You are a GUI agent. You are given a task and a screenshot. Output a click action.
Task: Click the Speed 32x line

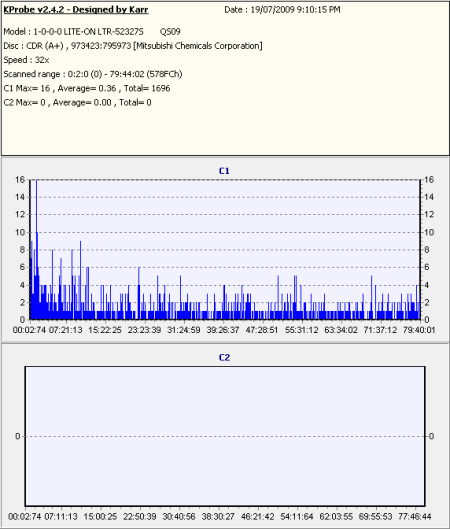26,60
